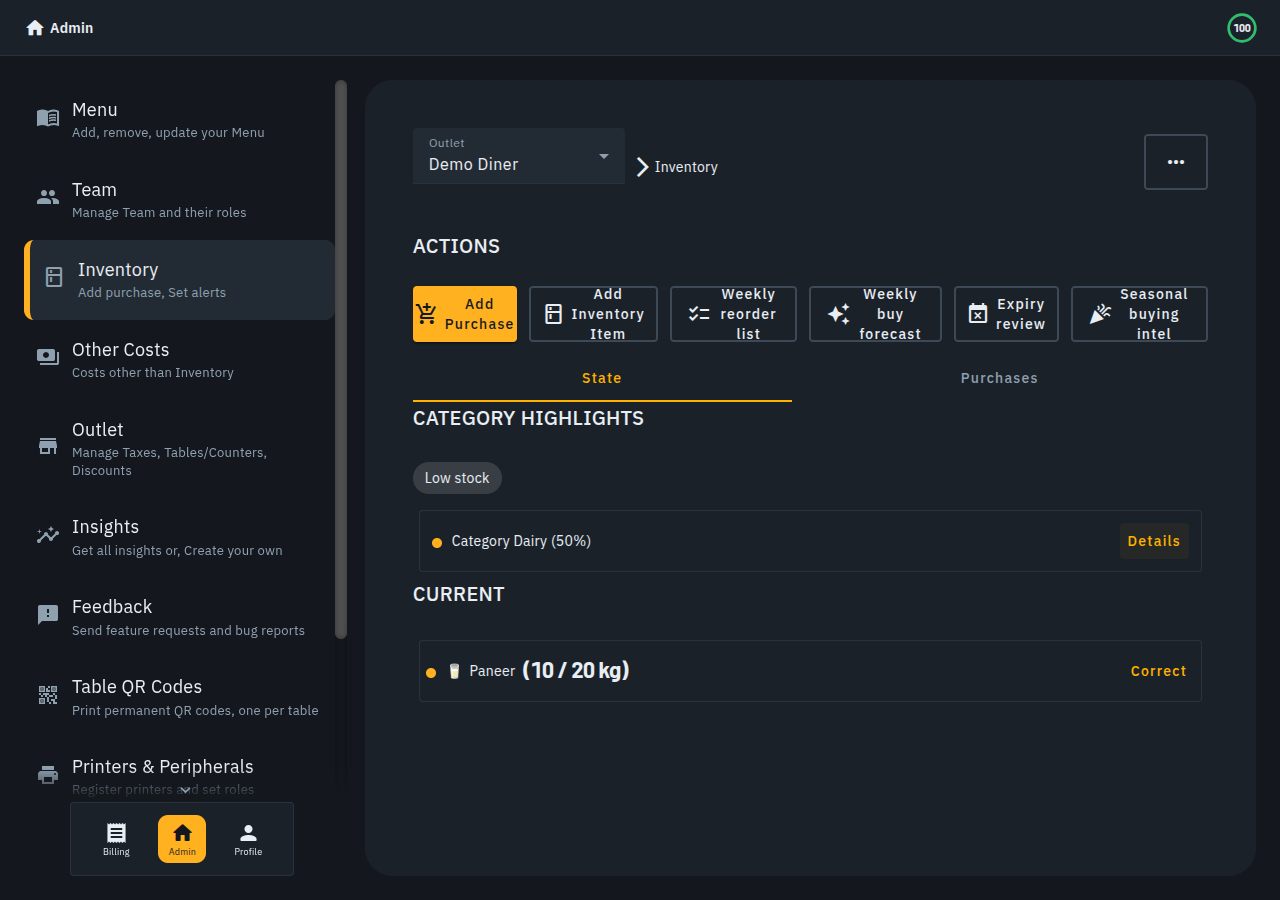Click the party popper icon on Seasonal buying intel

(1100, 314)
